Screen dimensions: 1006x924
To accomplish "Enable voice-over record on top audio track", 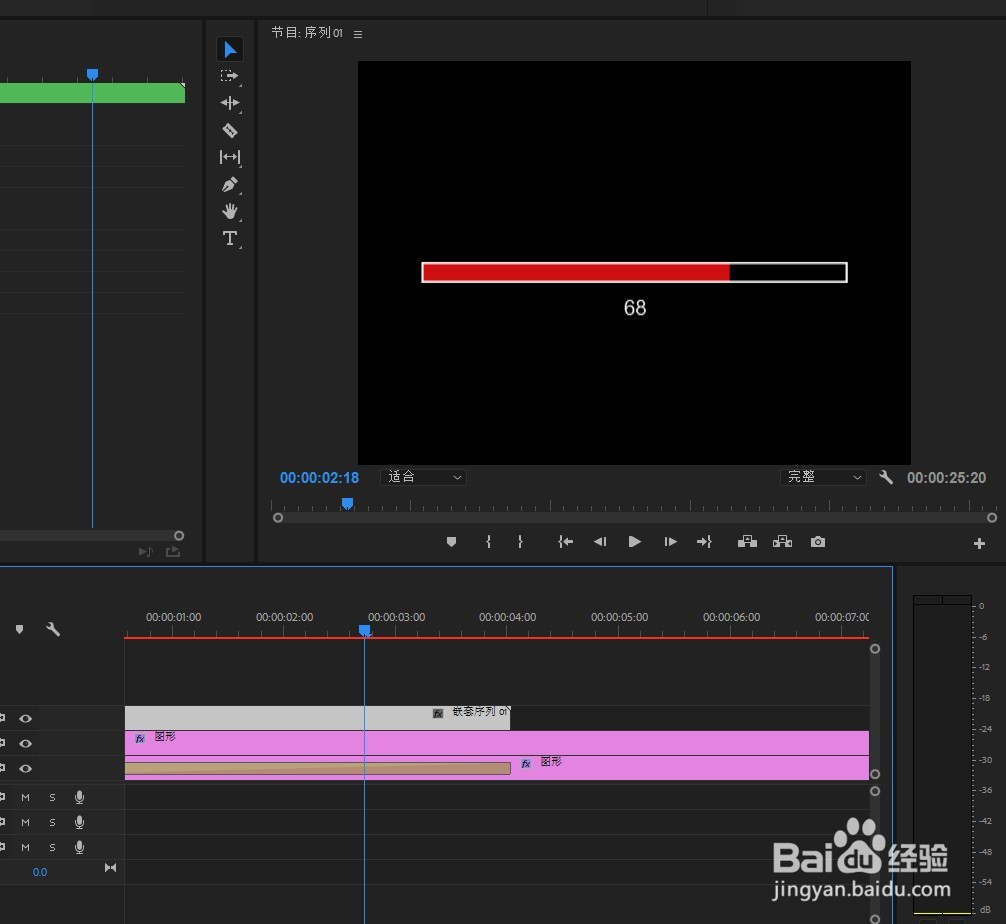I will click(x=80, y=798).
